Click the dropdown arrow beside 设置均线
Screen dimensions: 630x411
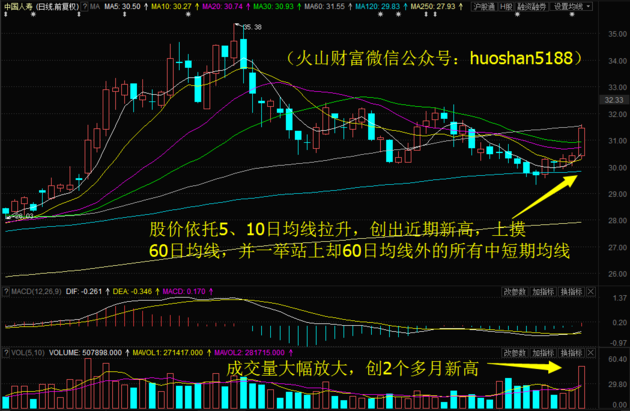click(590, 6)
